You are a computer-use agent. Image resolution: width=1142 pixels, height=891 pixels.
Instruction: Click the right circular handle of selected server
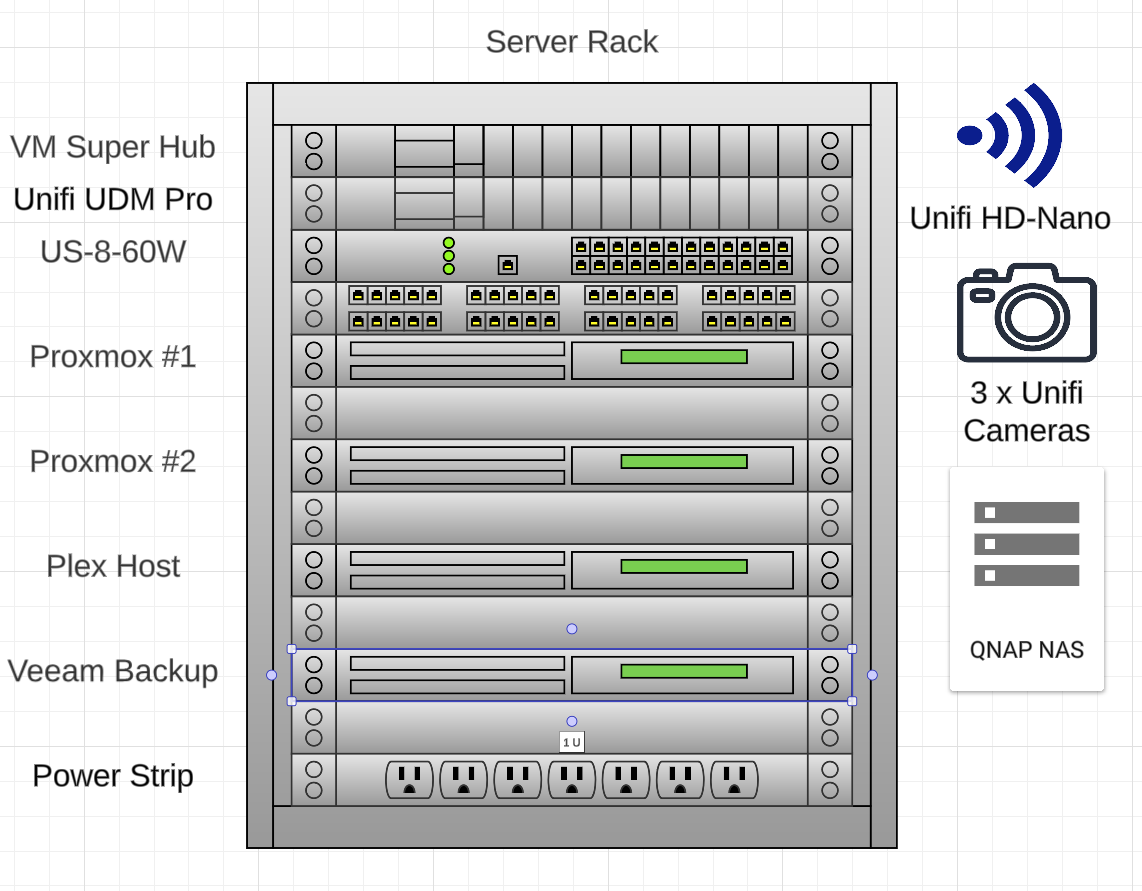coord(872,675)
